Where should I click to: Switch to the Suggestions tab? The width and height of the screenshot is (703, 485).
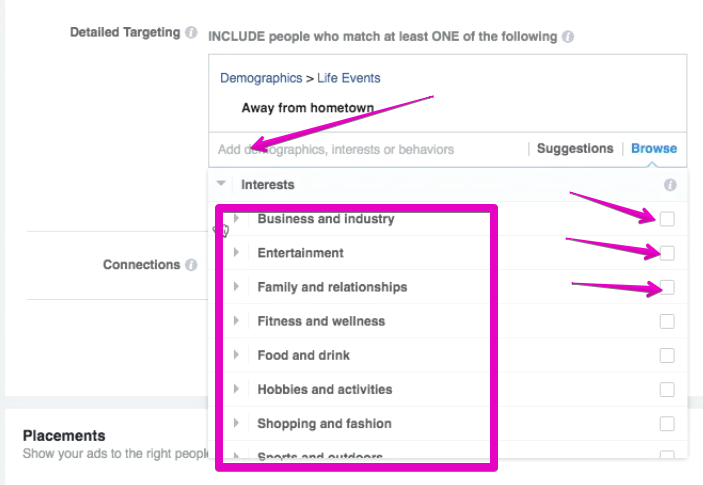click(x=575, y=148)
